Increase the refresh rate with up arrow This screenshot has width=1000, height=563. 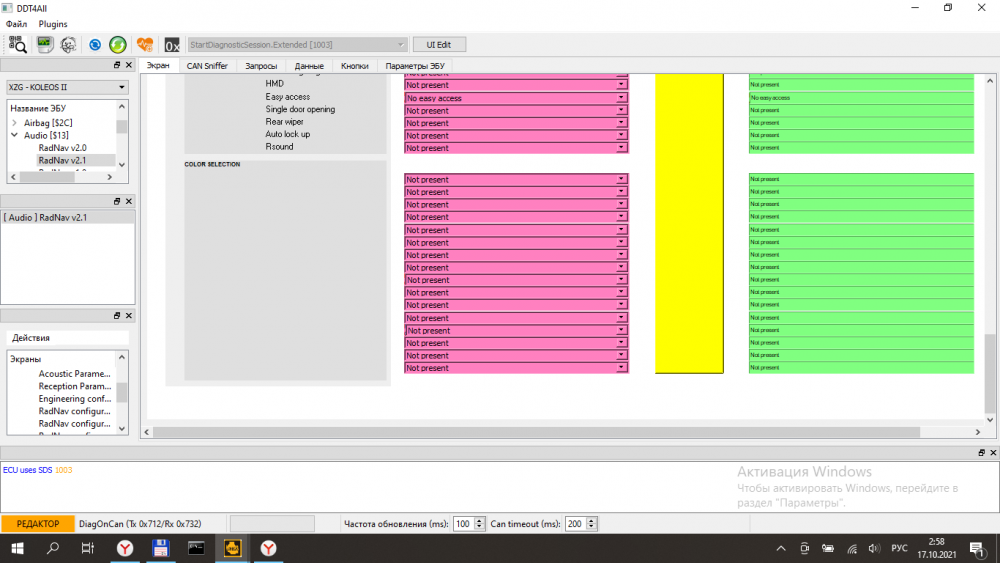[480, 520]
